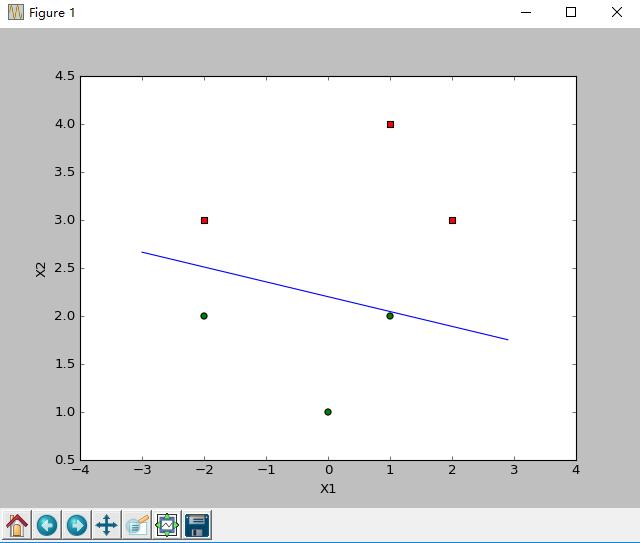640x543 pixels.
Task: Click the x-axis tick label −4
Action: (x=80, y=470)
